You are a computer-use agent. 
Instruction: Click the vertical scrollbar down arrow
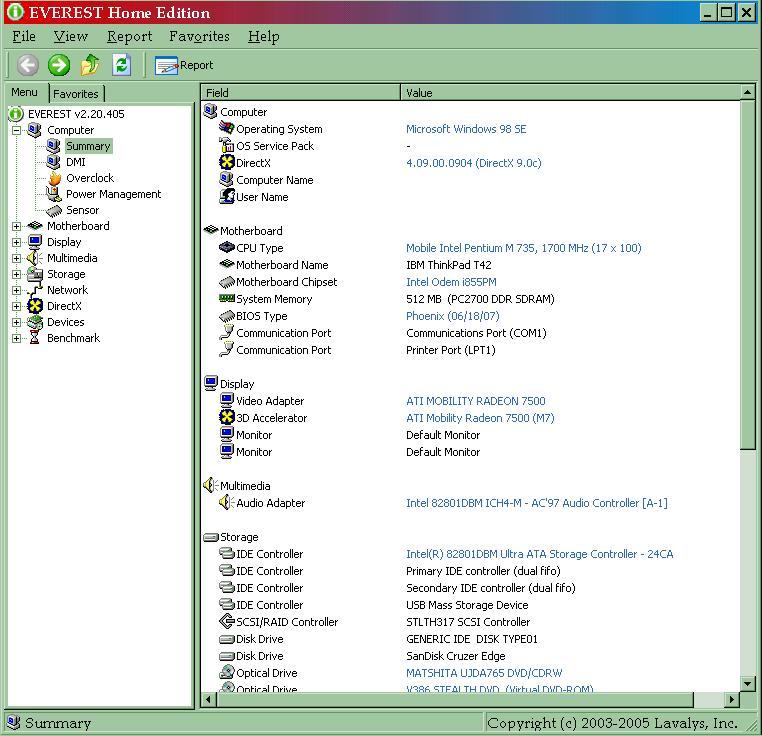[x=748, y=683]
